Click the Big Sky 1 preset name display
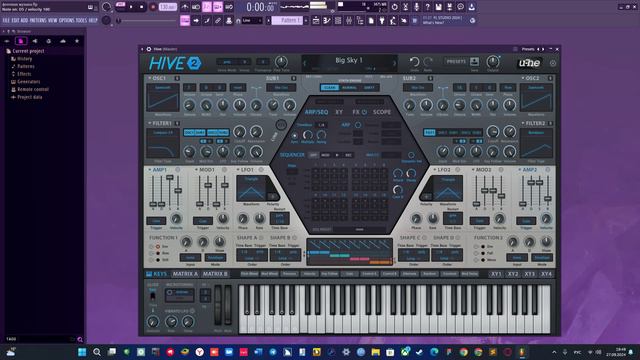Viewport: 640px width, 360px height. (349, 60)
